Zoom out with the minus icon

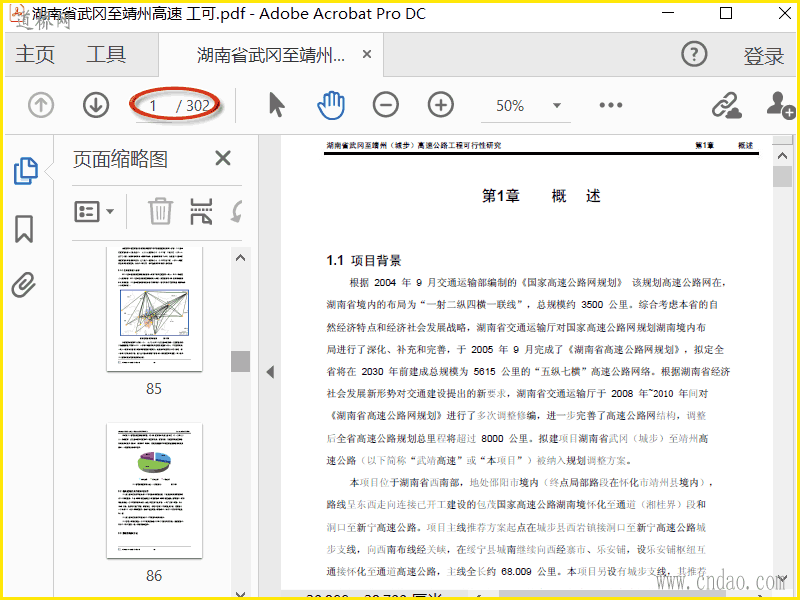tap(386, 106)
